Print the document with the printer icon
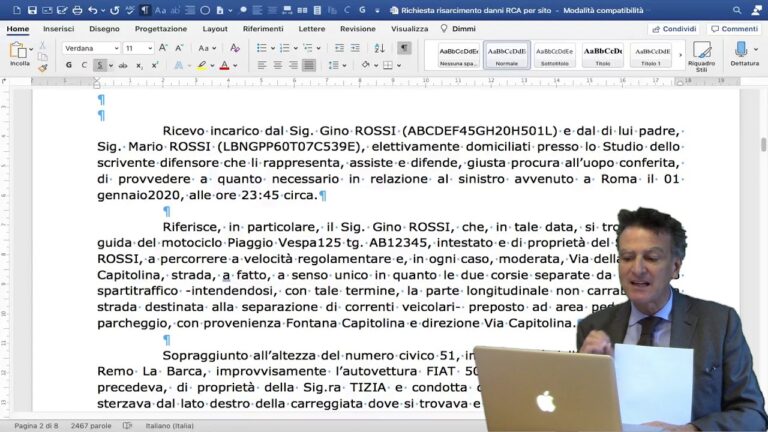 [77, 10]
